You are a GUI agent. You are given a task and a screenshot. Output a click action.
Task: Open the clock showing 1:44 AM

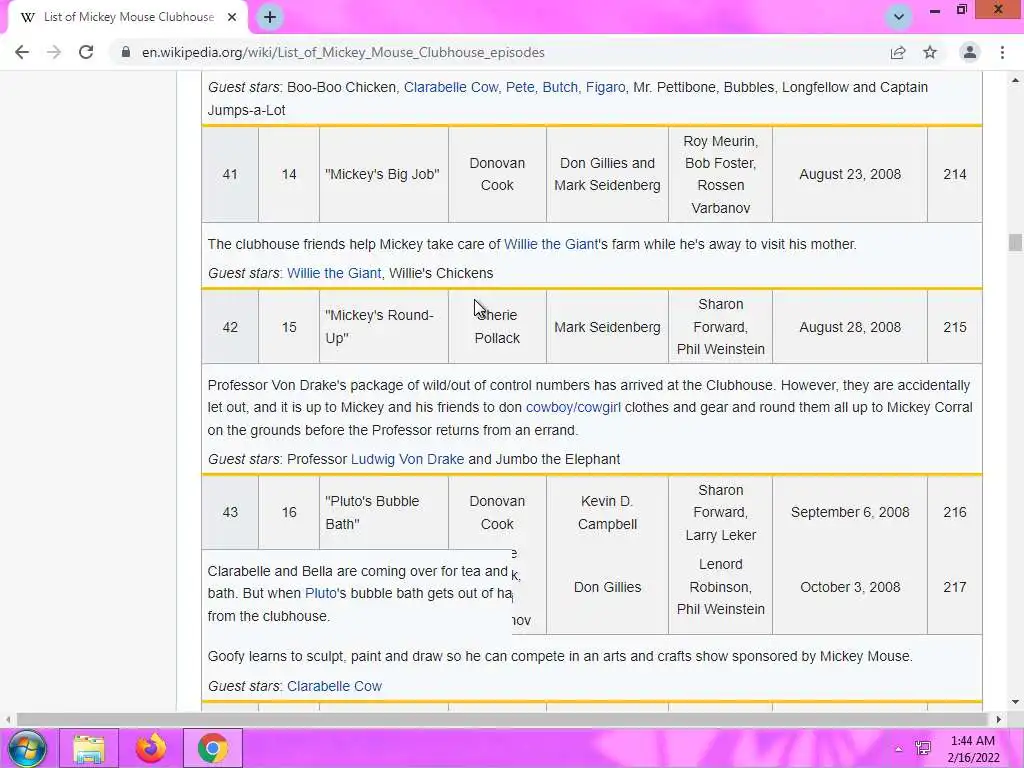972,748
